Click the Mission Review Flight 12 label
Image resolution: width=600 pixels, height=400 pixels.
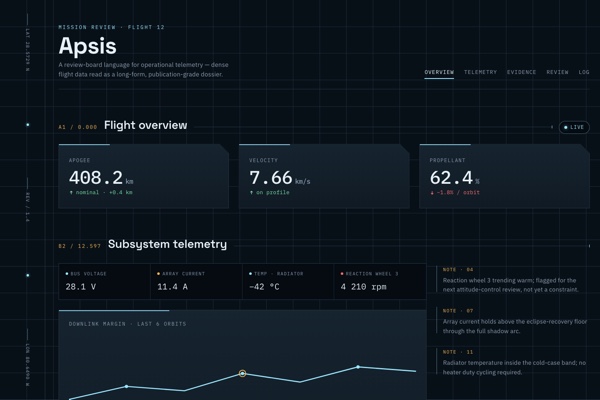click(x=111, y=27)
